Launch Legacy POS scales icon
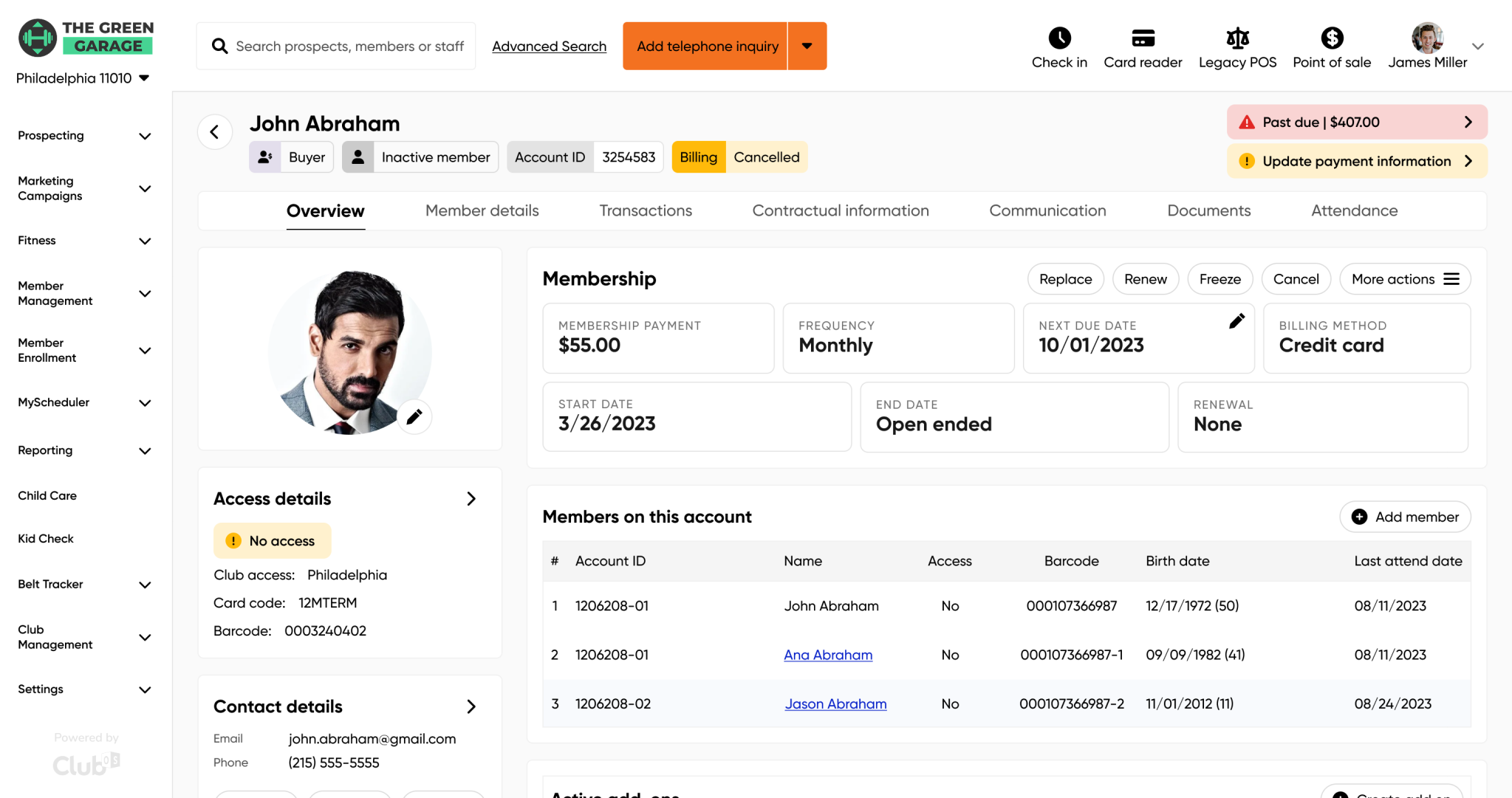Viewport: 1512px width, 798px height. point(1237,38)
